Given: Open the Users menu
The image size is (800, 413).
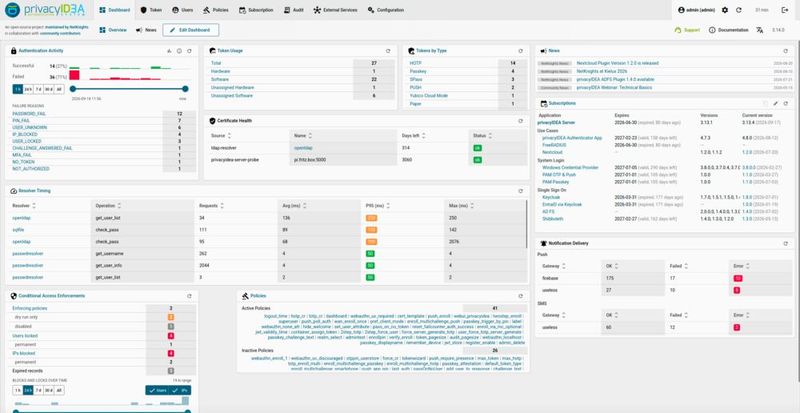Looking at the screenshot, I should [x=183, y=10].
